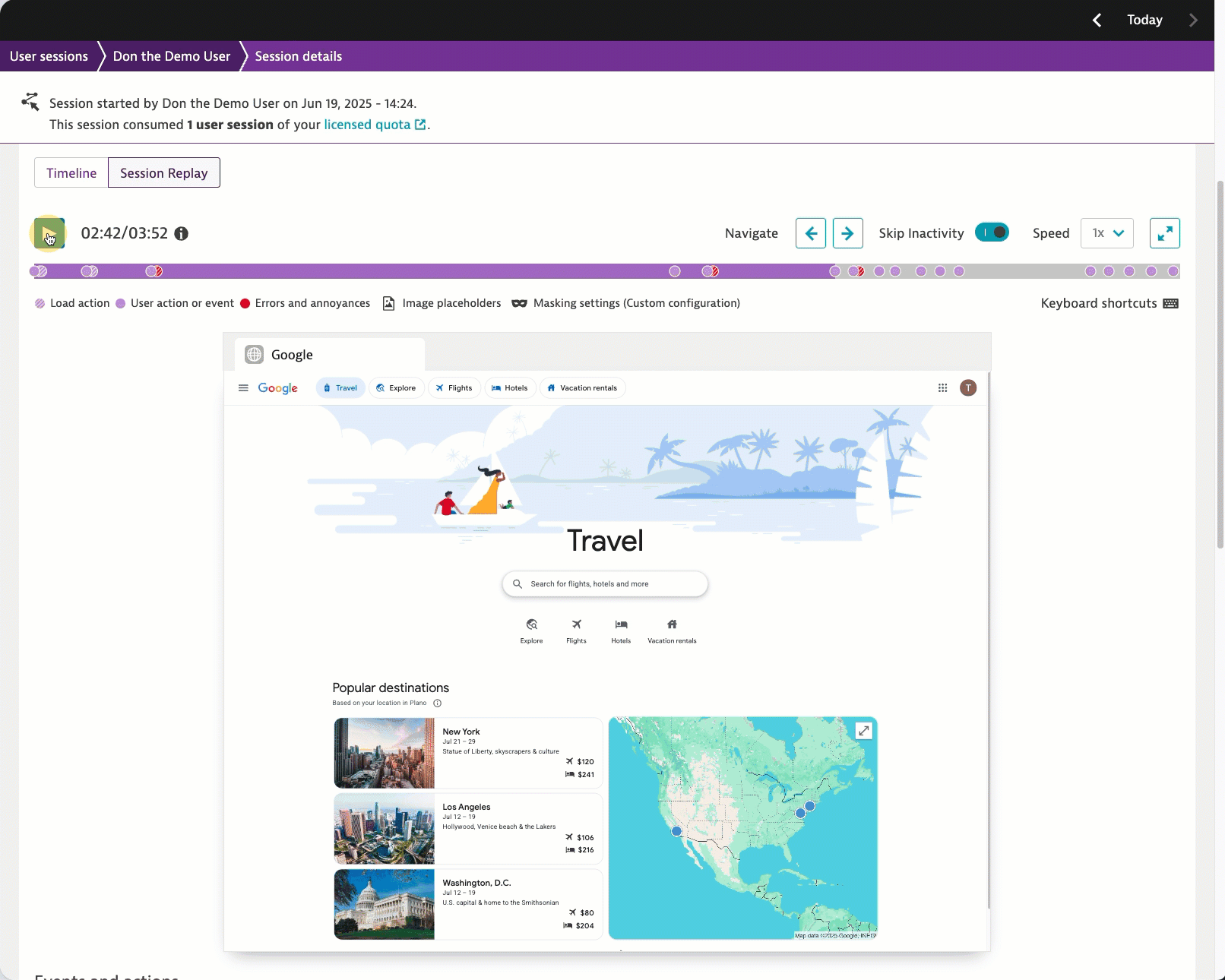Open the Los Angeles destination card
Screen dimensions: 1225x980
click(468, 829)
